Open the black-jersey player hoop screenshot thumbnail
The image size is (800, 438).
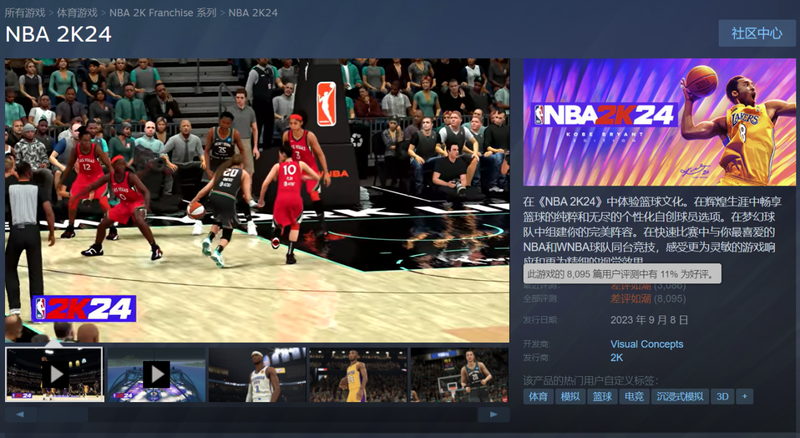pos(459,375)
